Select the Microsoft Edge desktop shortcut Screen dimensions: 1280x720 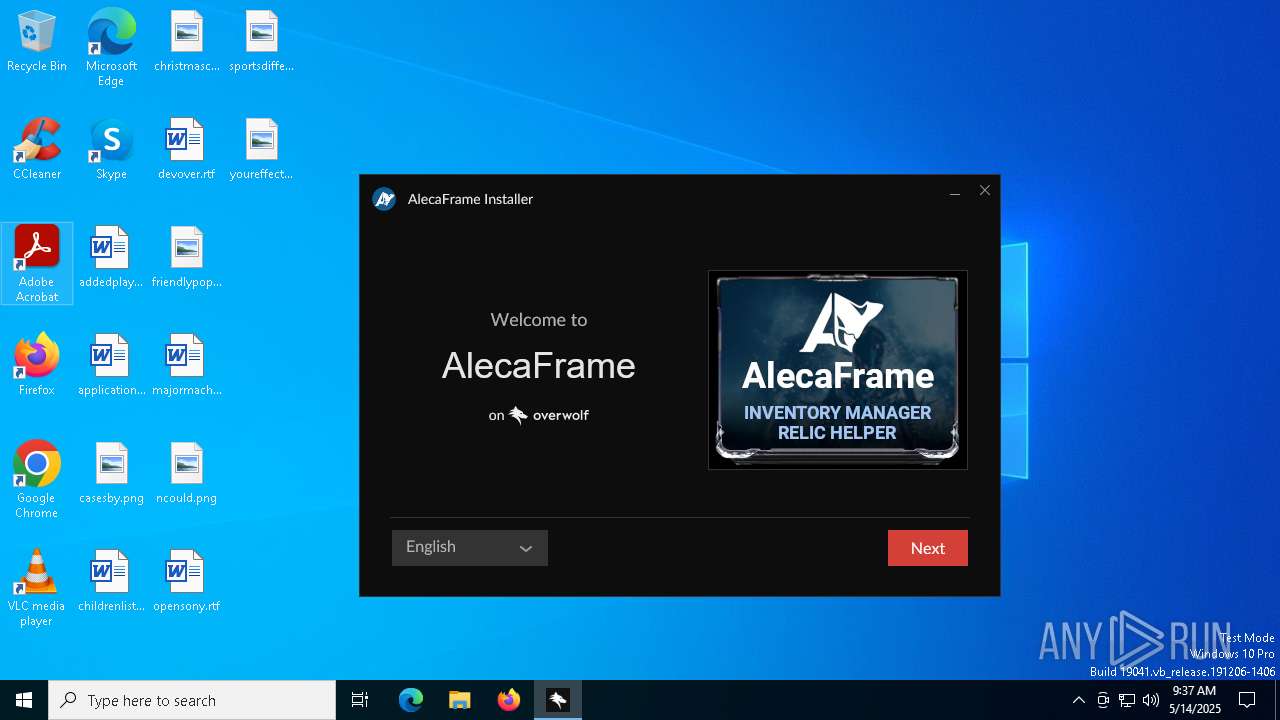(111, 48)
